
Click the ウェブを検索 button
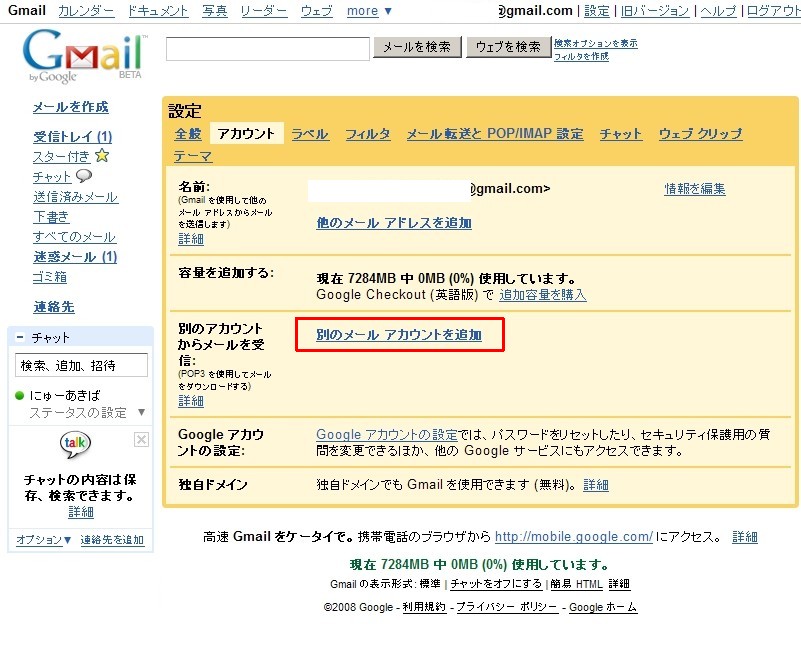coord(508,47)
